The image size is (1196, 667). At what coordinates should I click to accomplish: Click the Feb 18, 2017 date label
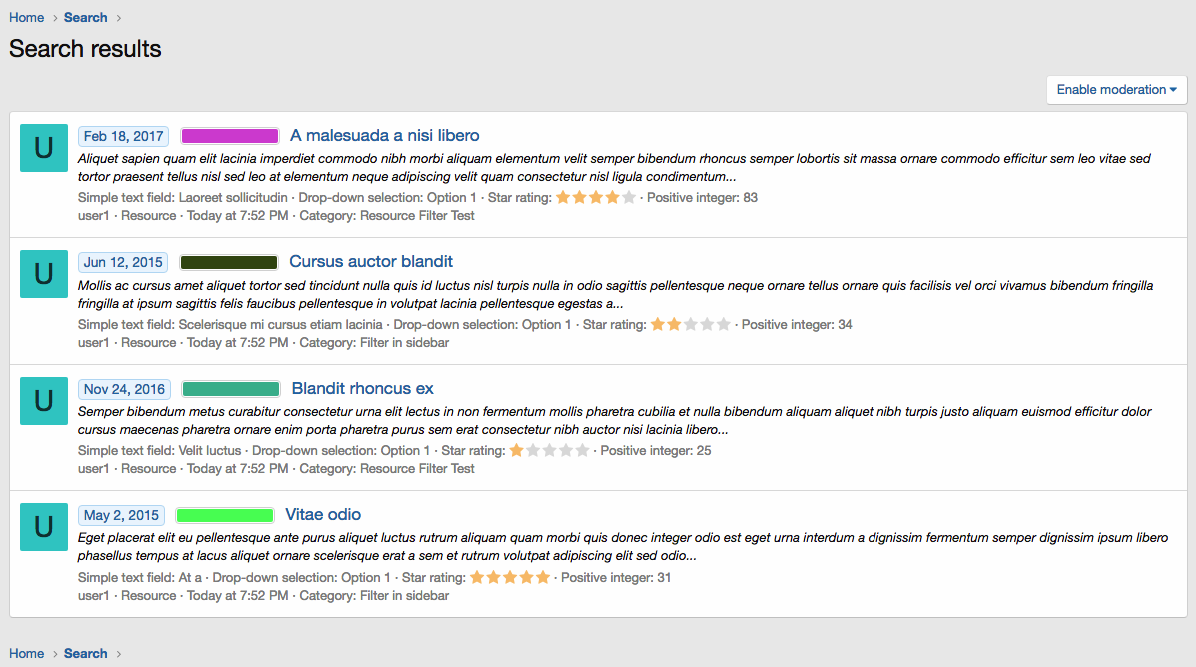124,136
